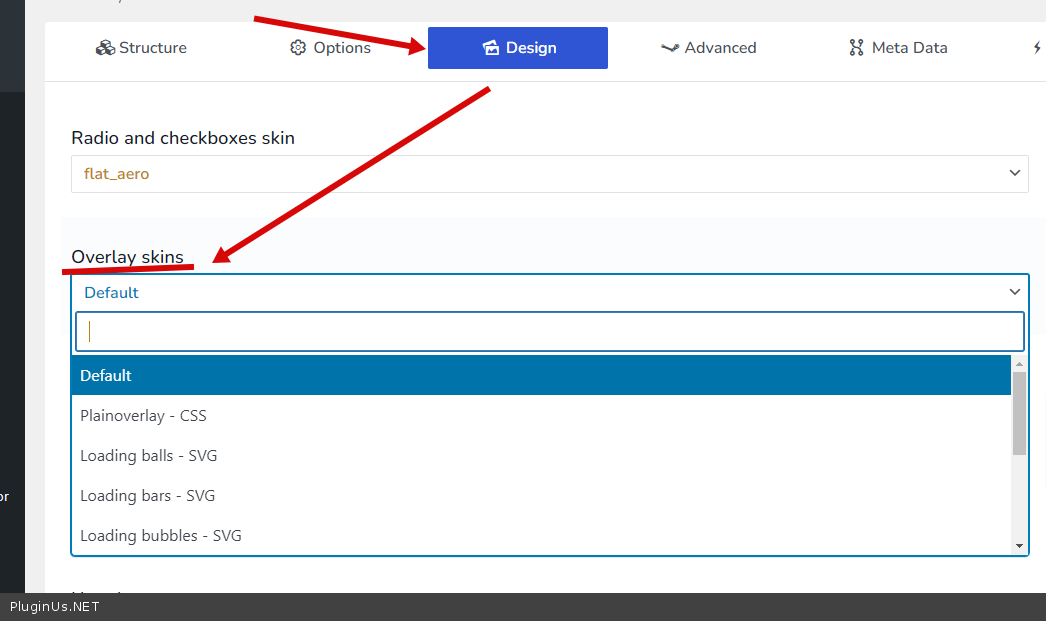Click the lightning bolt icon tab

tap(1037, 48)
